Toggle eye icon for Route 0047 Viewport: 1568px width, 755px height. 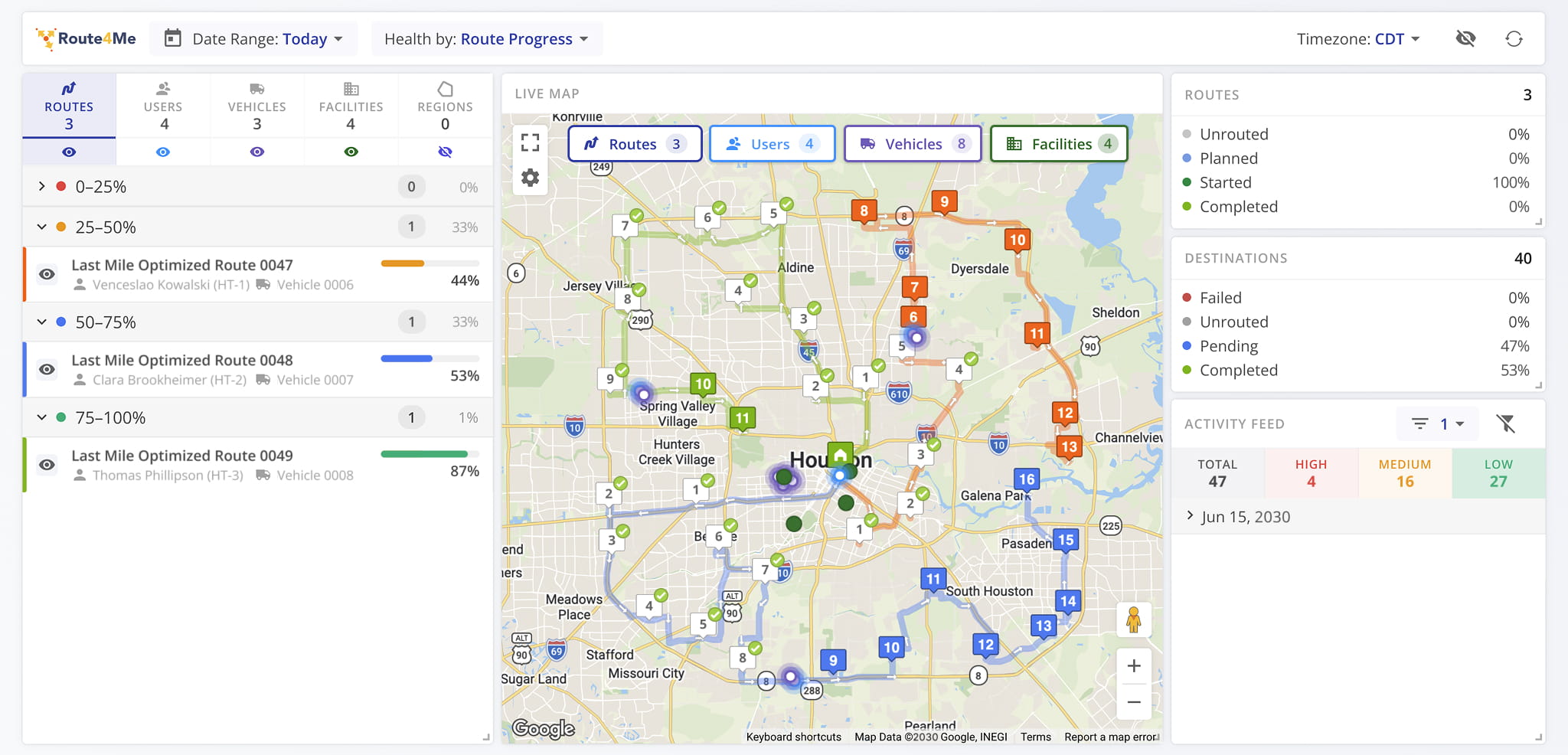pyautogui.click(x=47, y=274)
